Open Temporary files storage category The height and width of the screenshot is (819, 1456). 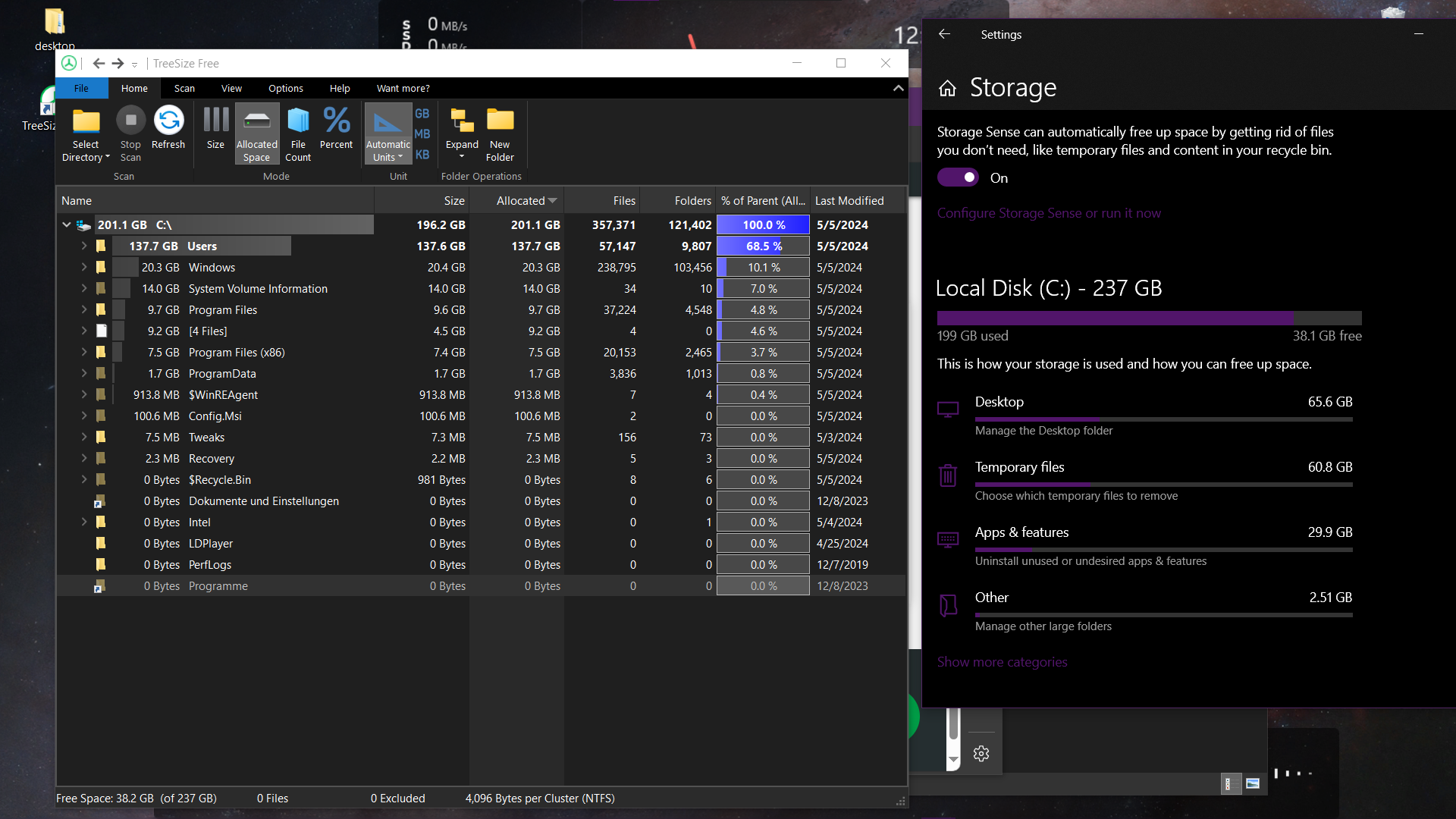coord(1145,481)
